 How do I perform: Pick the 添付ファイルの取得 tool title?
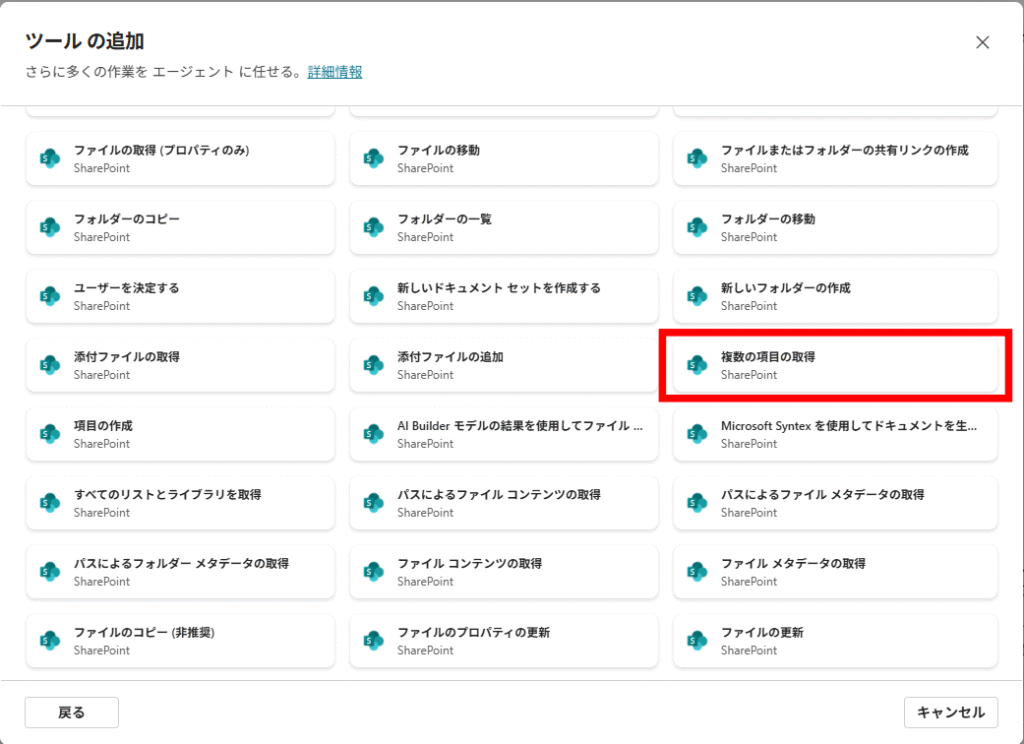click(x=127, y=357)
